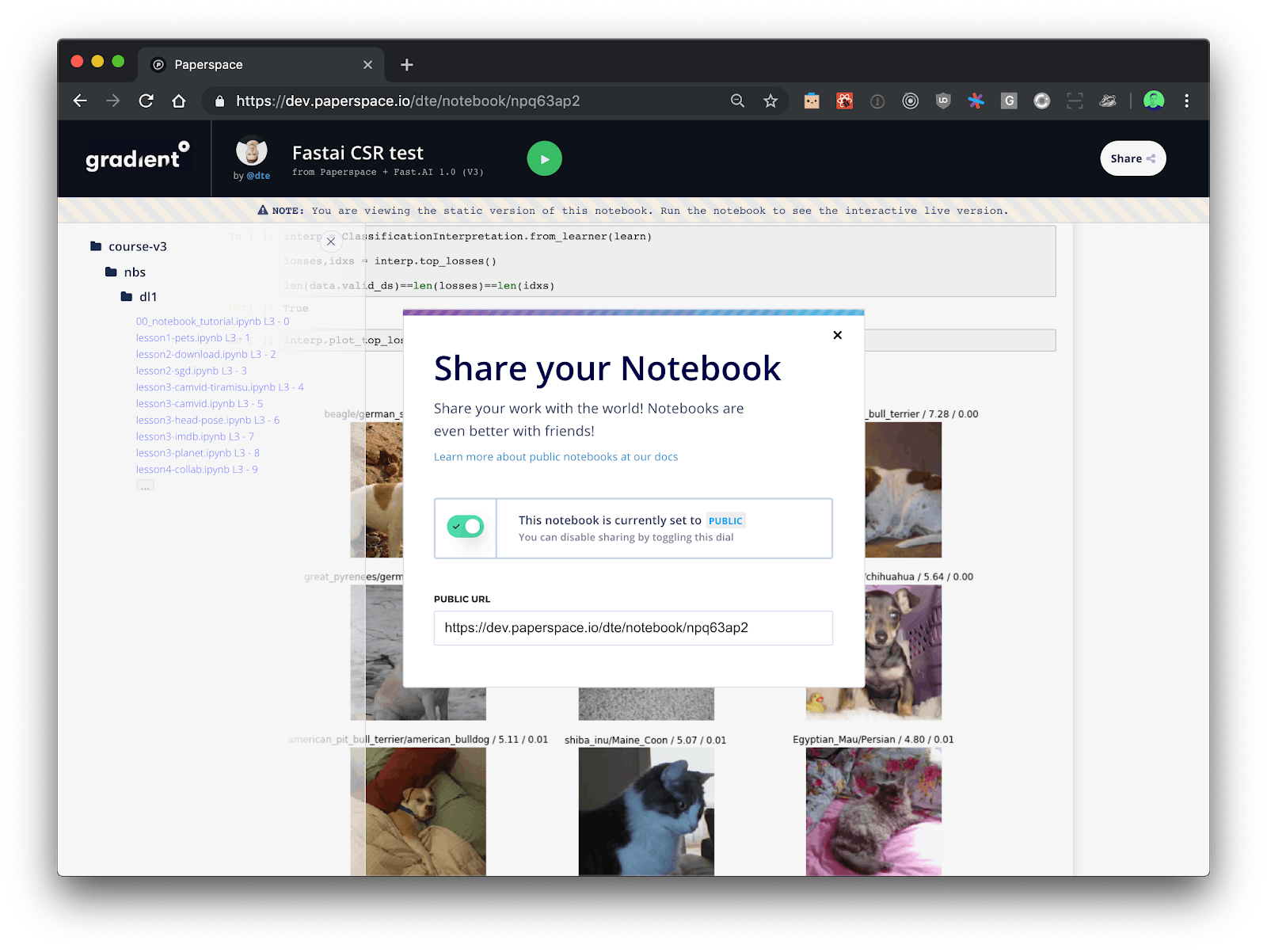The image size is (1267, 952).
Task: Go to browser home page
Action: pos(179,101)
